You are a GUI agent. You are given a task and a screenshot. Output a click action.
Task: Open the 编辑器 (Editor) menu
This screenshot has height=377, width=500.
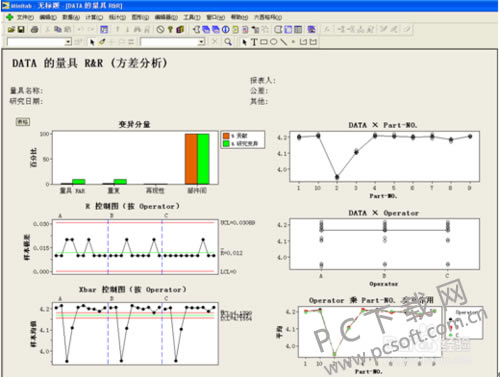click(166, 17)
